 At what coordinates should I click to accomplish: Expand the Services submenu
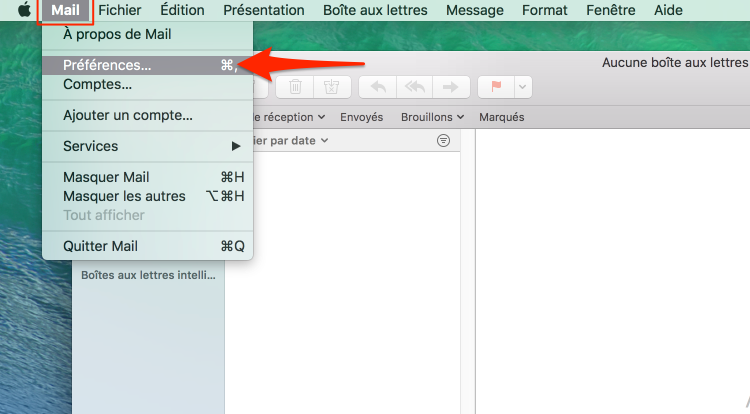(147, 146)
